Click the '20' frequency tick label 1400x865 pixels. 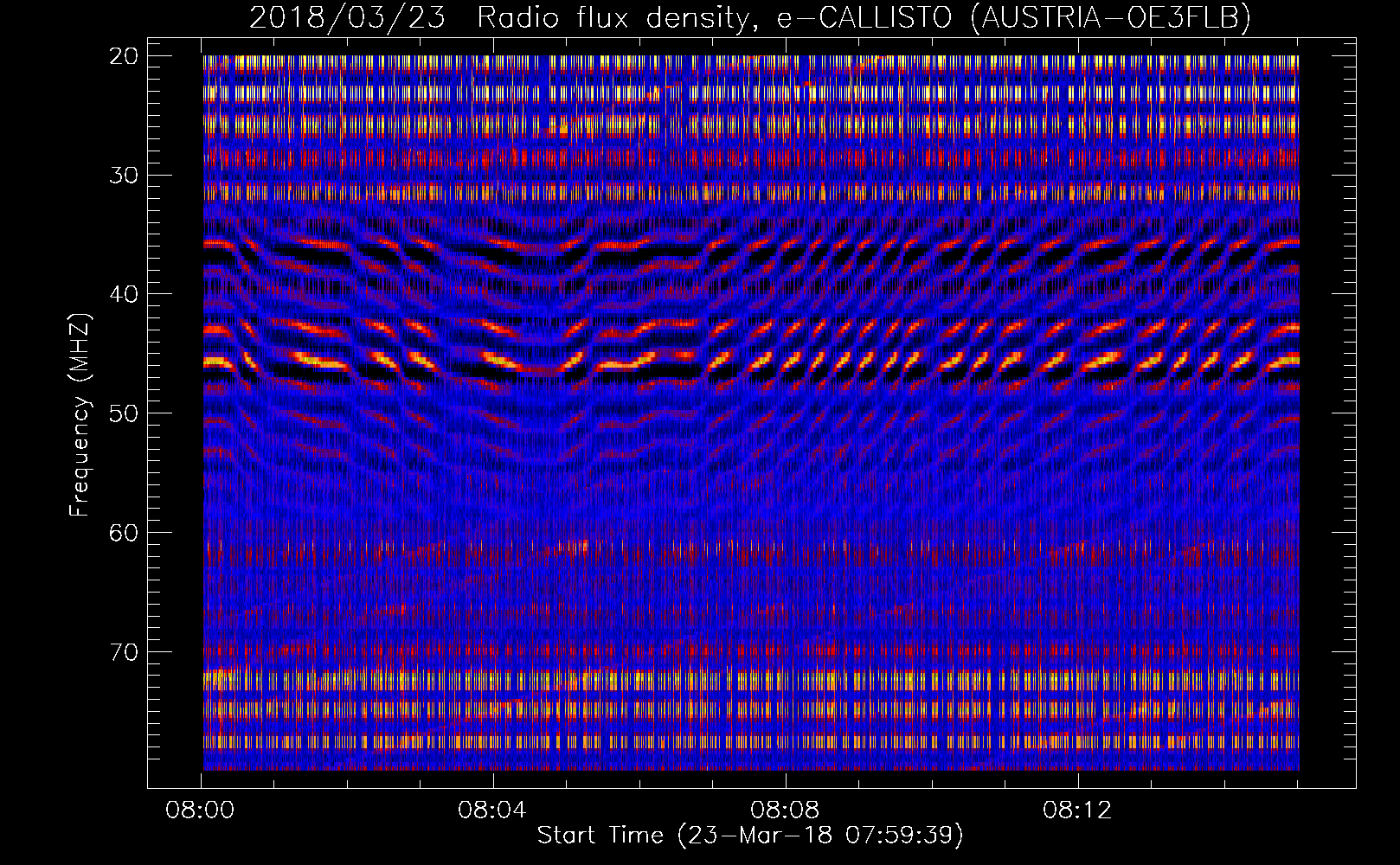click(125, 56)
